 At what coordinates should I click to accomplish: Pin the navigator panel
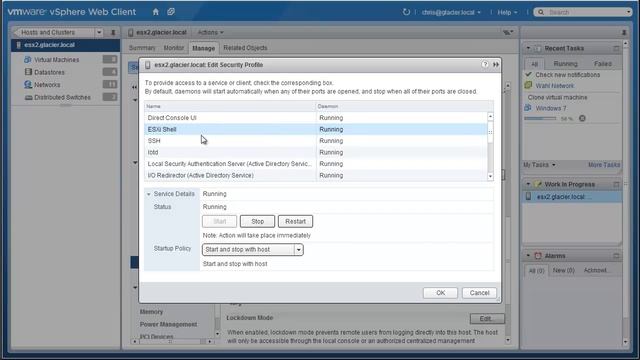coord(113,32)
